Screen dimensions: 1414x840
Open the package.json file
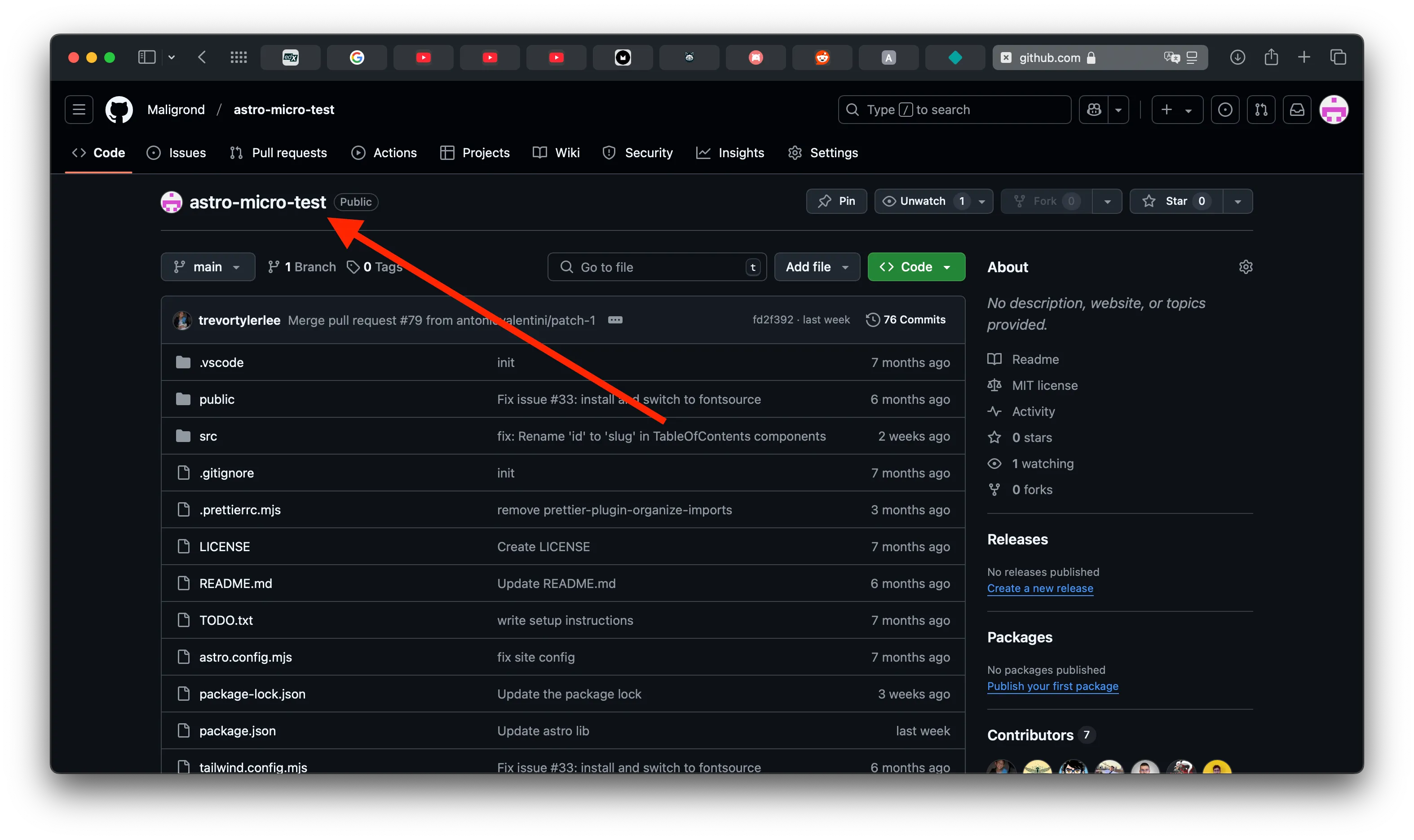pyautogui.click(x=238, y=730)
